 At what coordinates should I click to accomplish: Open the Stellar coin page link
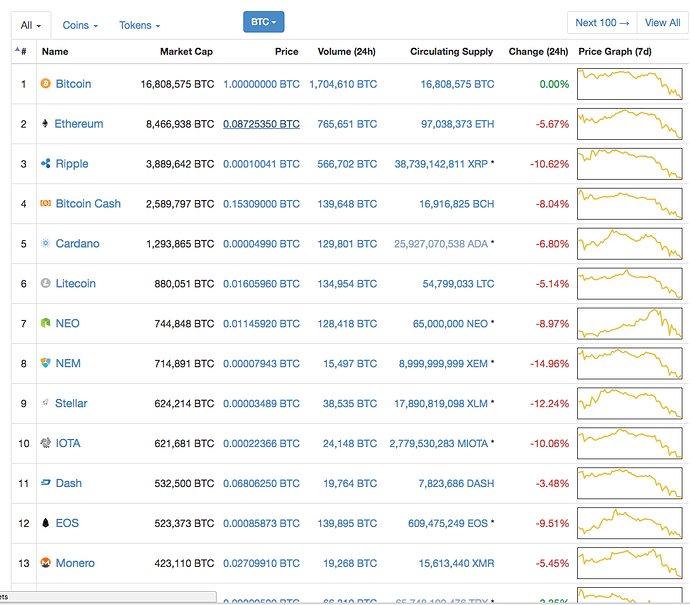(71, 403)
